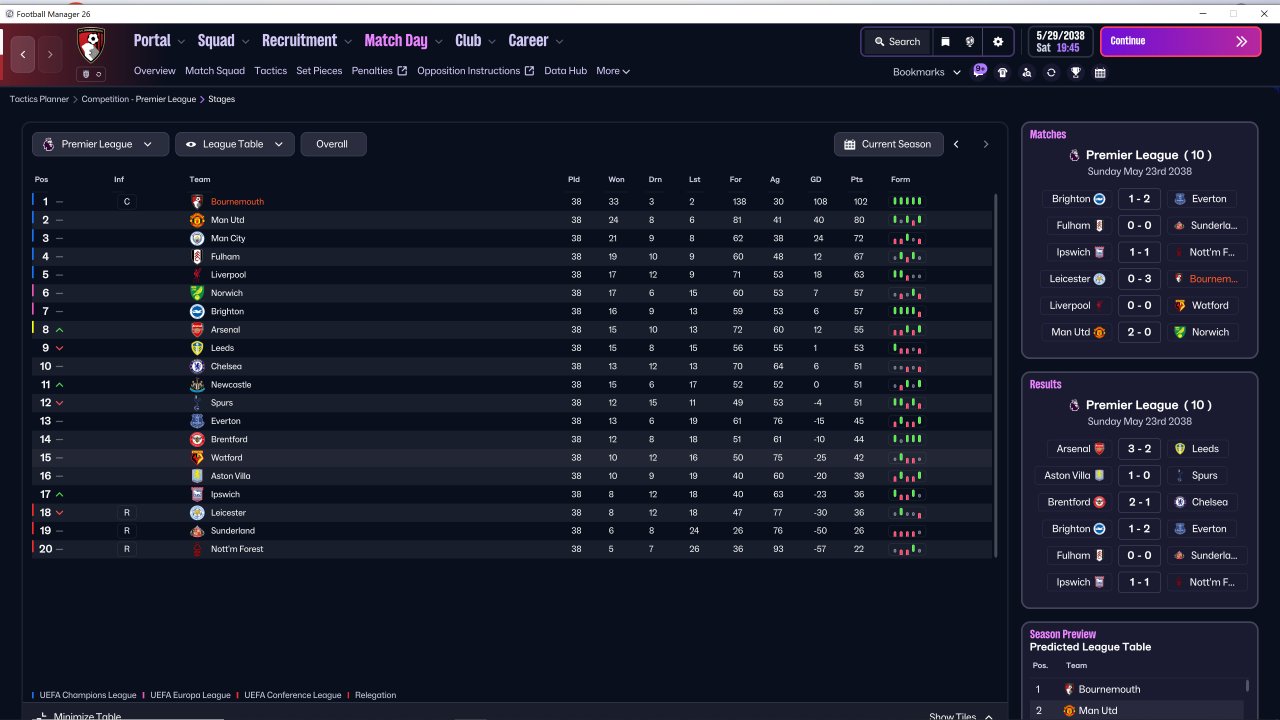Click the shirt icon under the top bar
1280x720 pixels.
[x=1003, y=72]
